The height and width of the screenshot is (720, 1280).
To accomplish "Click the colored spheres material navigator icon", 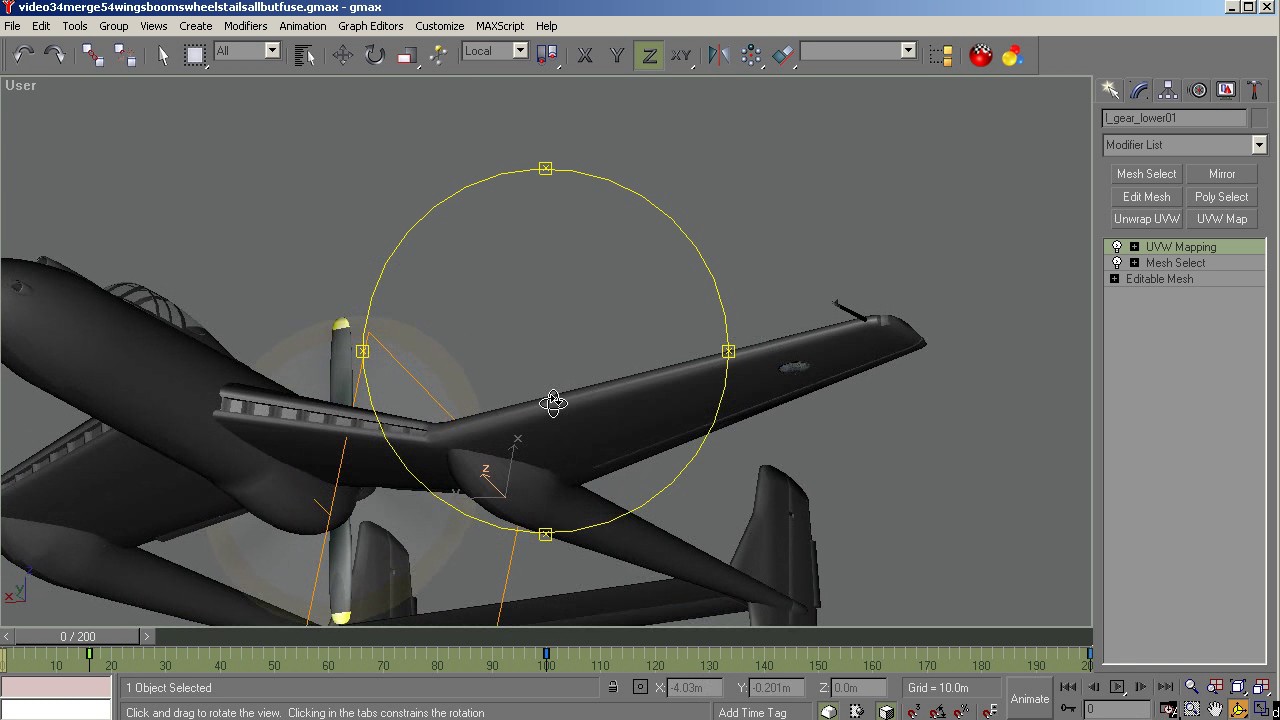I will pyautogui.click(x=1013, y=55).
